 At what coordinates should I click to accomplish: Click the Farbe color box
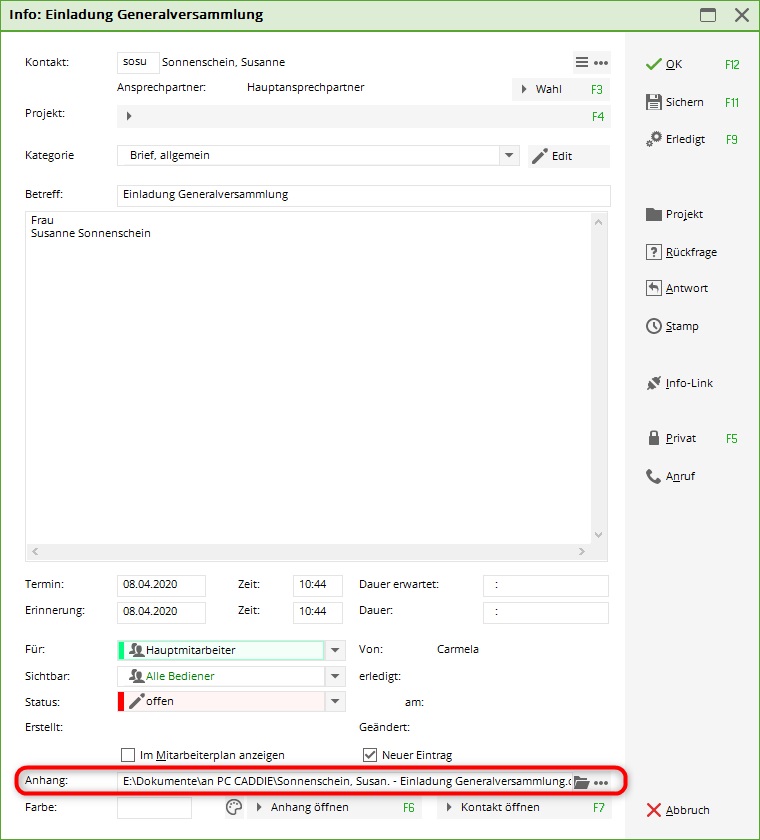154,807
